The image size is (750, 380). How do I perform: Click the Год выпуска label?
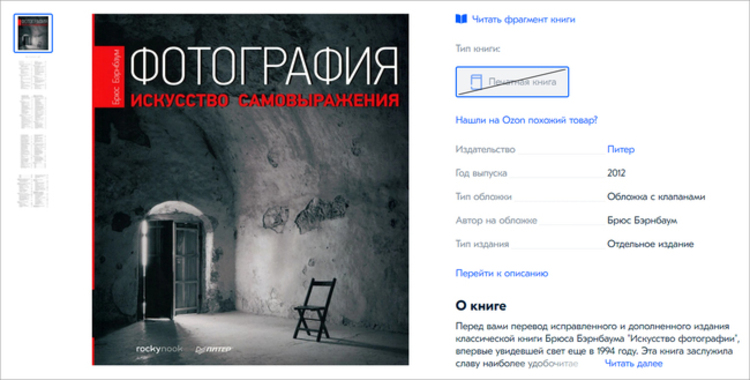(x=481, y=173)
